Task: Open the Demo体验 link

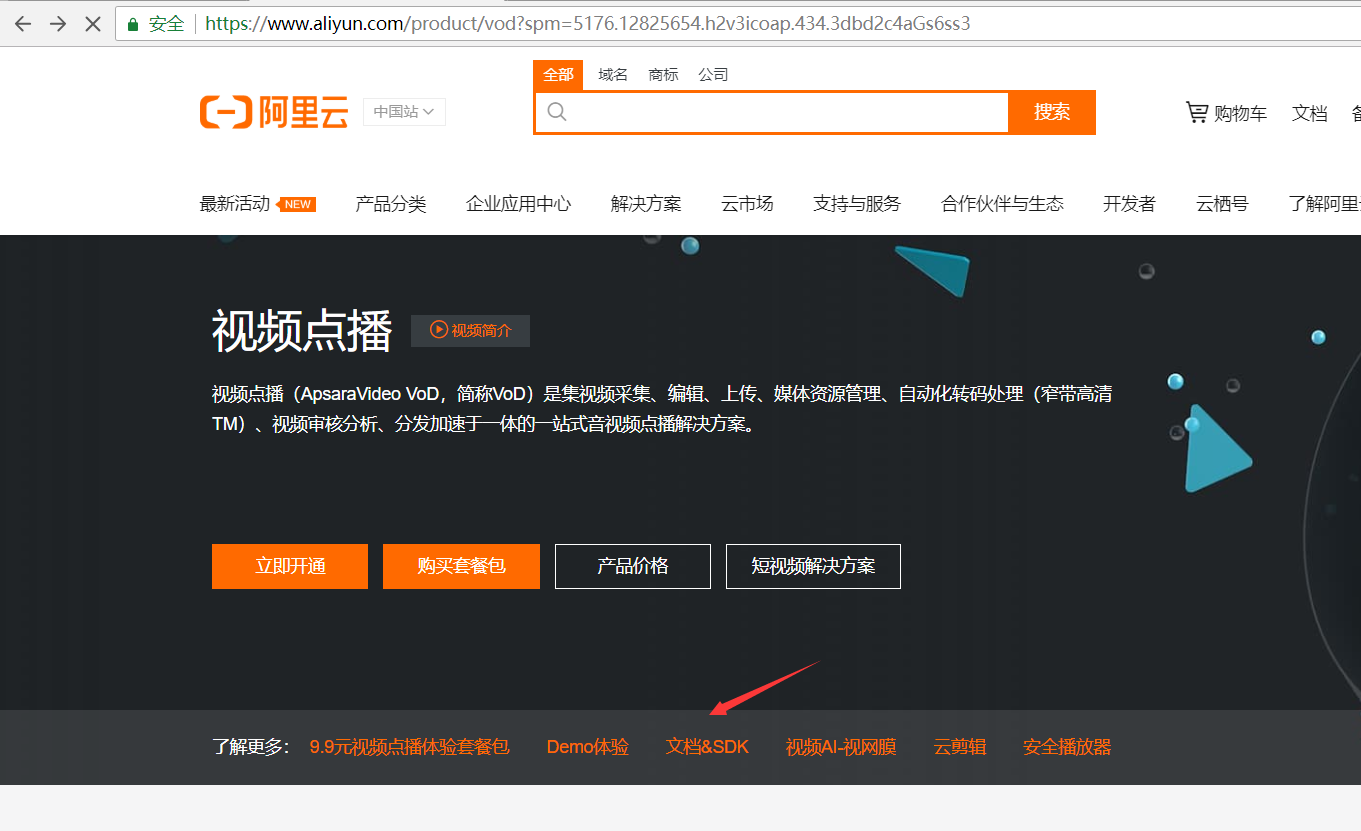Action: 588,747
